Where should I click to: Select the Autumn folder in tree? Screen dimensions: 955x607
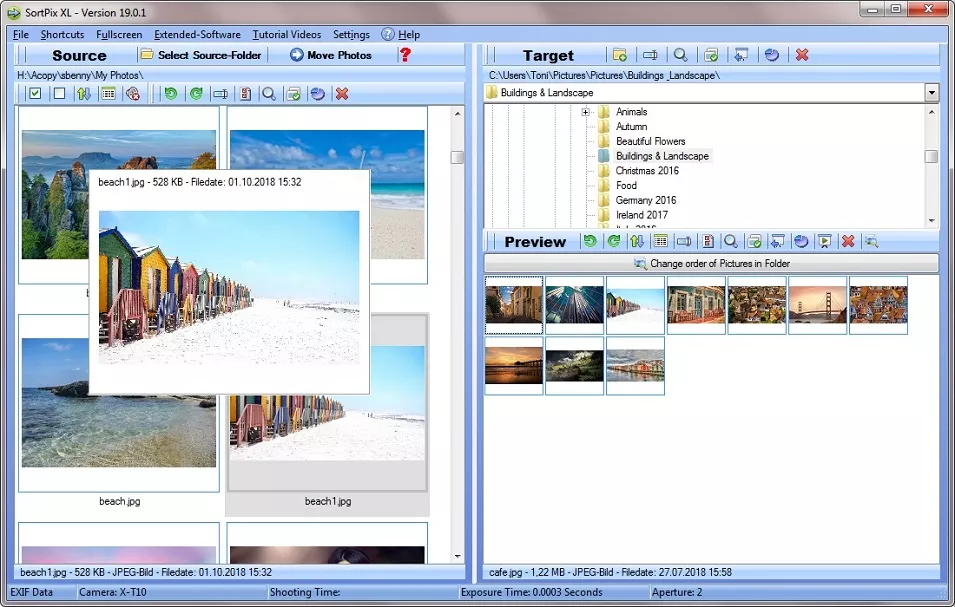tap(631, 127)
